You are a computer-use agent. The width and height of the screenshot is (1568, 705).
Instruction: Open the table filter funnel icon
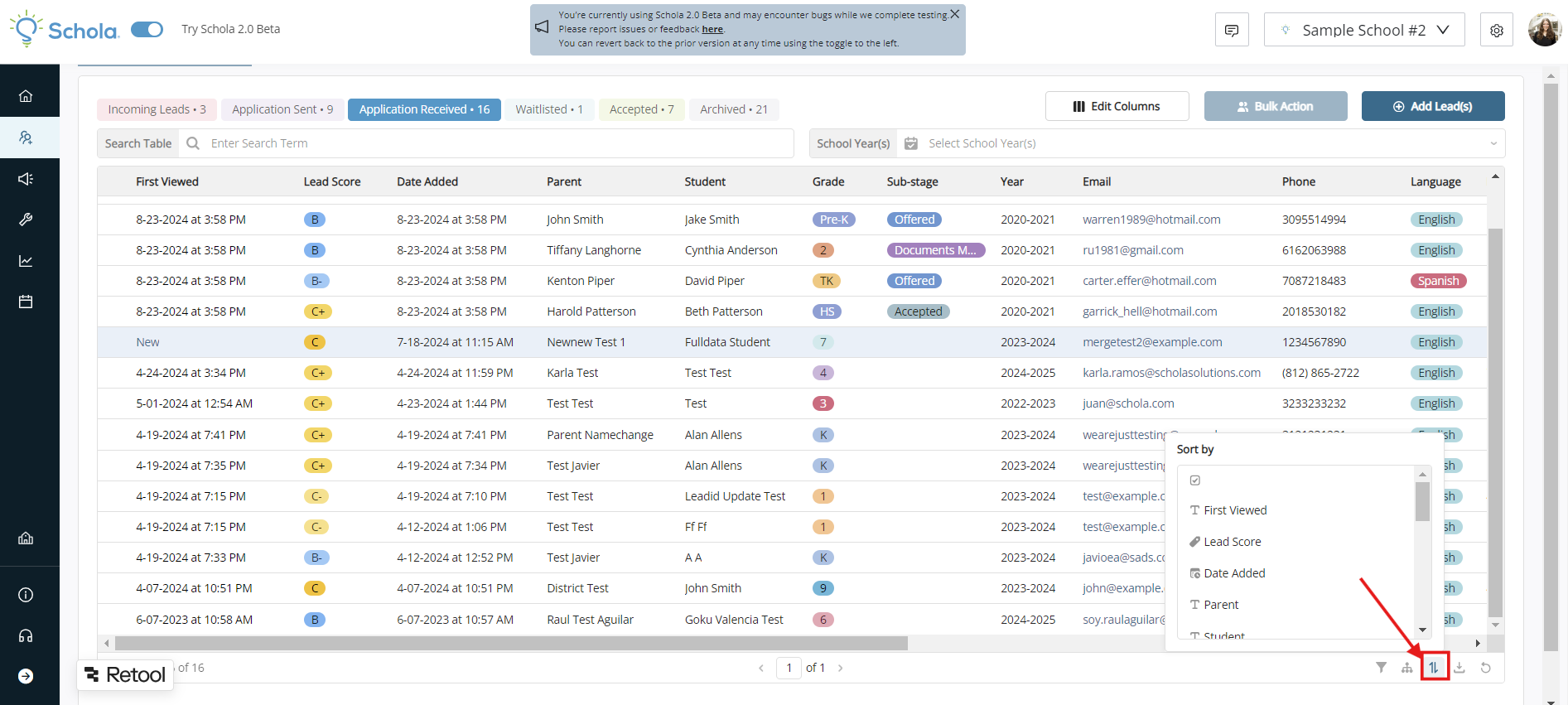coord(1381,668)
